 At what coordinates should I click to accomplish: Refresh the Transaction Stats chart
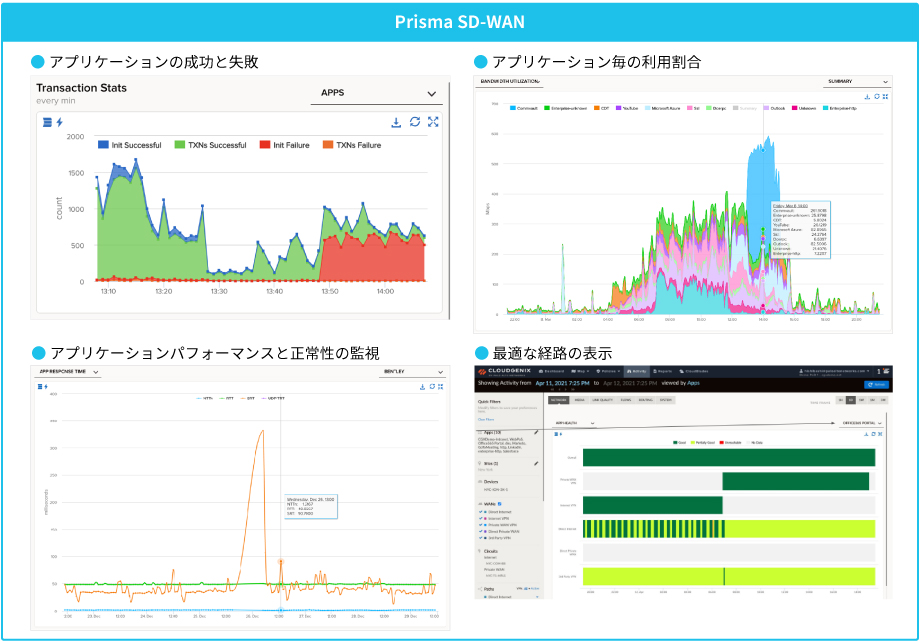(415, 121)
